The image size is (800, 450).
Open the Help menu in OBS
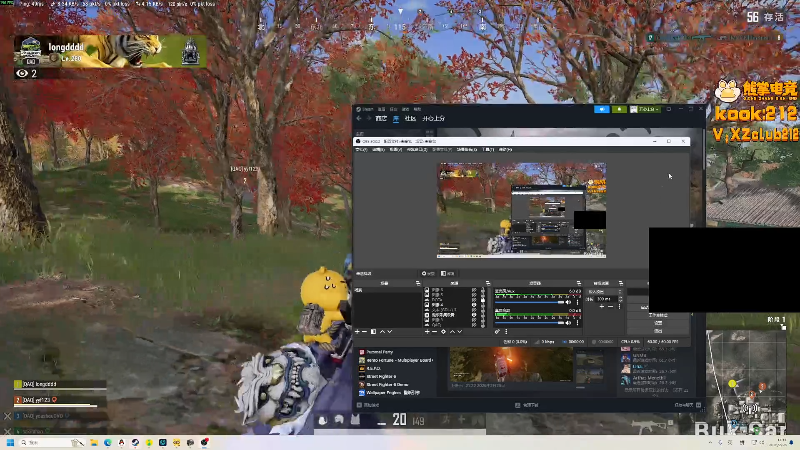505,149
